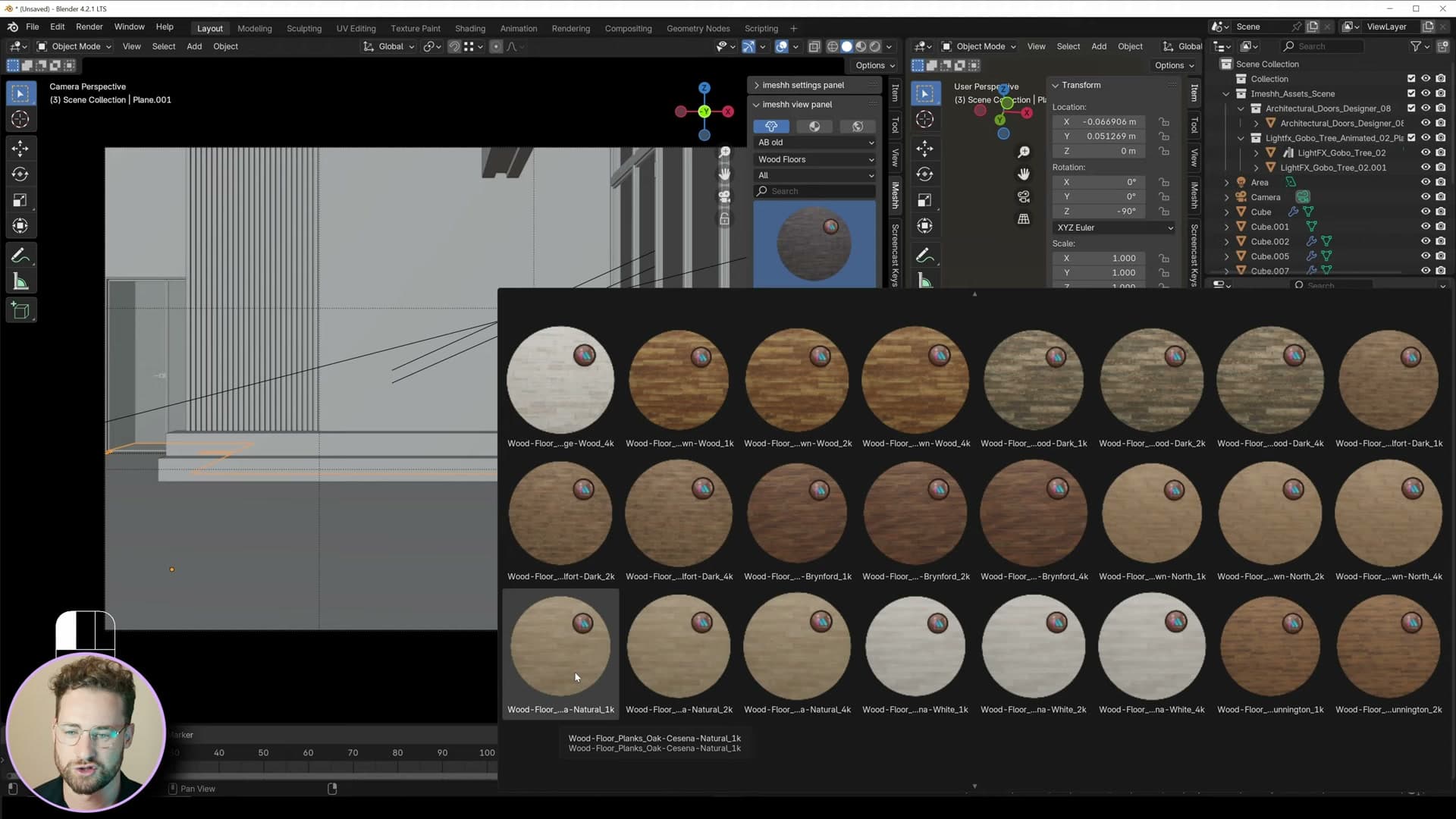Disable rendering for Cube.002 in outliner
This screenshot has width=1456, height=819.
pyautogui.click(x=1441, y=241)
